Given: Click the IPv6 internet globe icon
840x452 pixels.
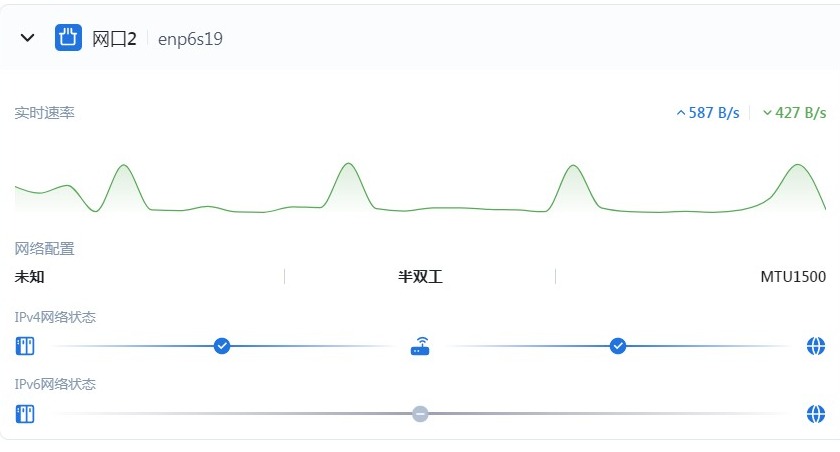Looking at the screenshot, I should (x=816, y=413).
